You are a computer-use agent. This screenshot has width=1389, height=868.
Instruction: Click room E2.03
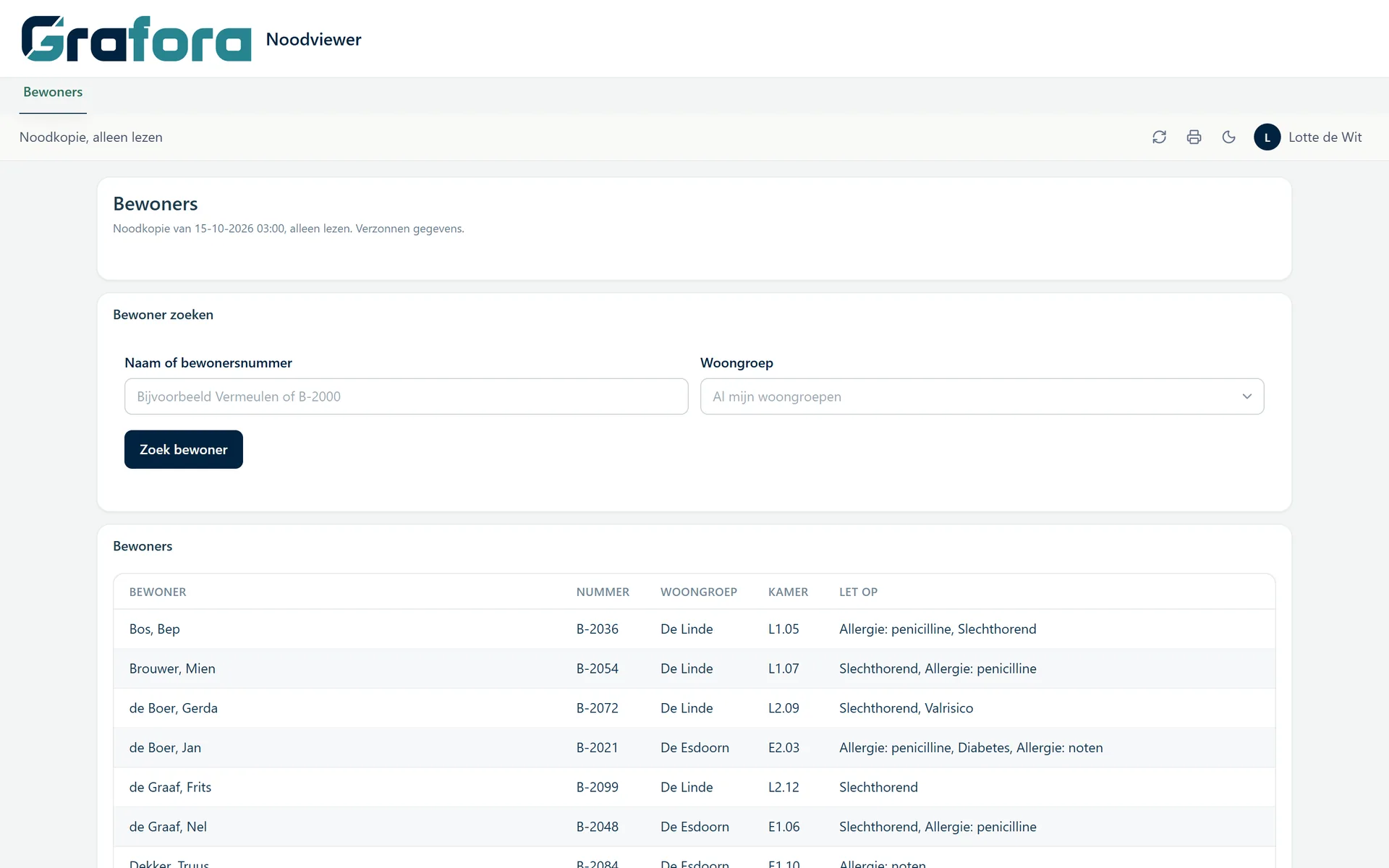(x=783, y=748)
